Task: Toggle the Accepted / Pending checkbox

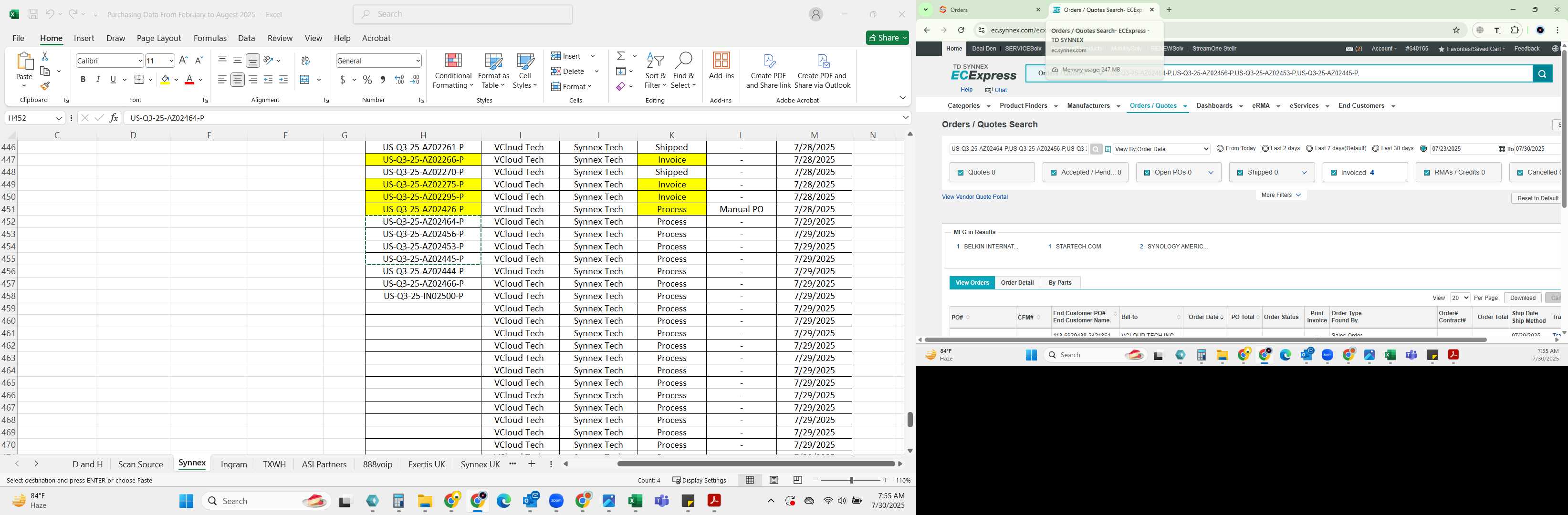Action: [x=1054, y=173]
